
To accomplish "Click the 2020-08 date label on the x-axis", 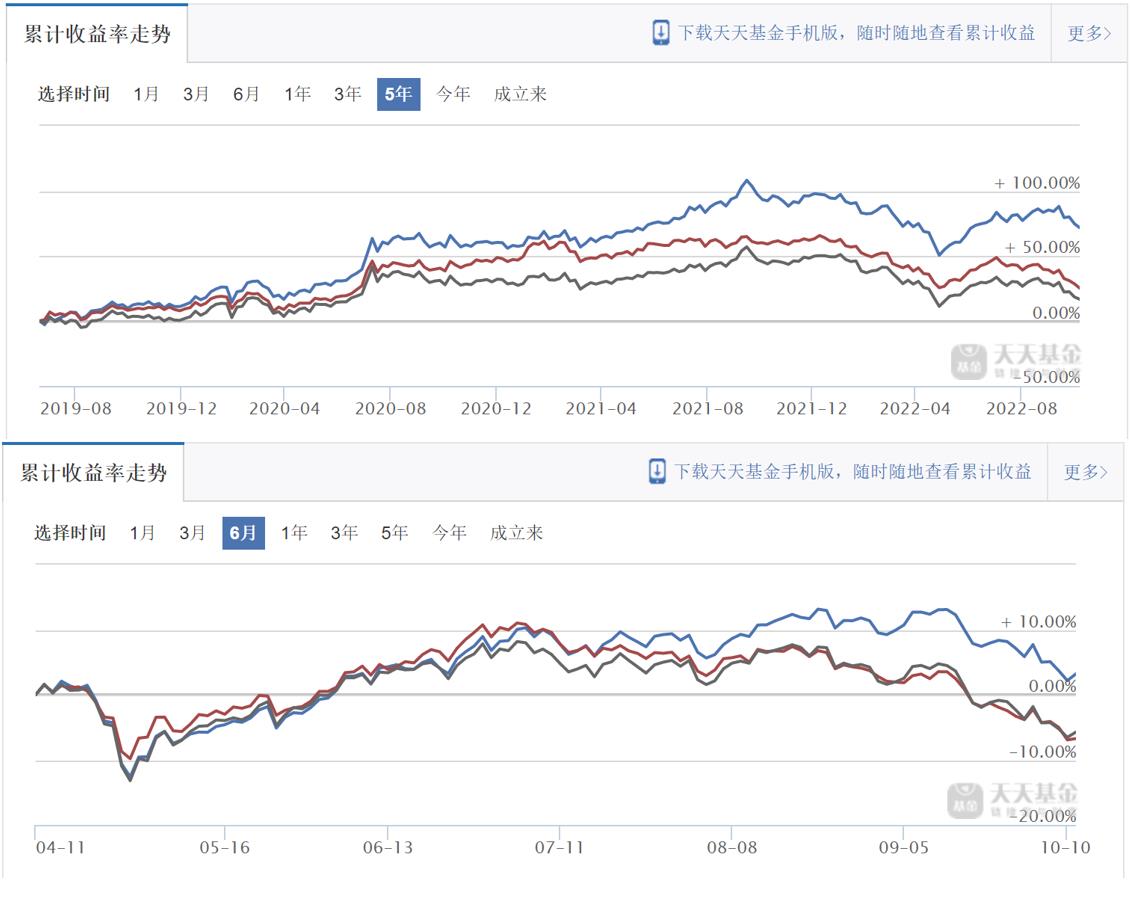I will (389, 408).
